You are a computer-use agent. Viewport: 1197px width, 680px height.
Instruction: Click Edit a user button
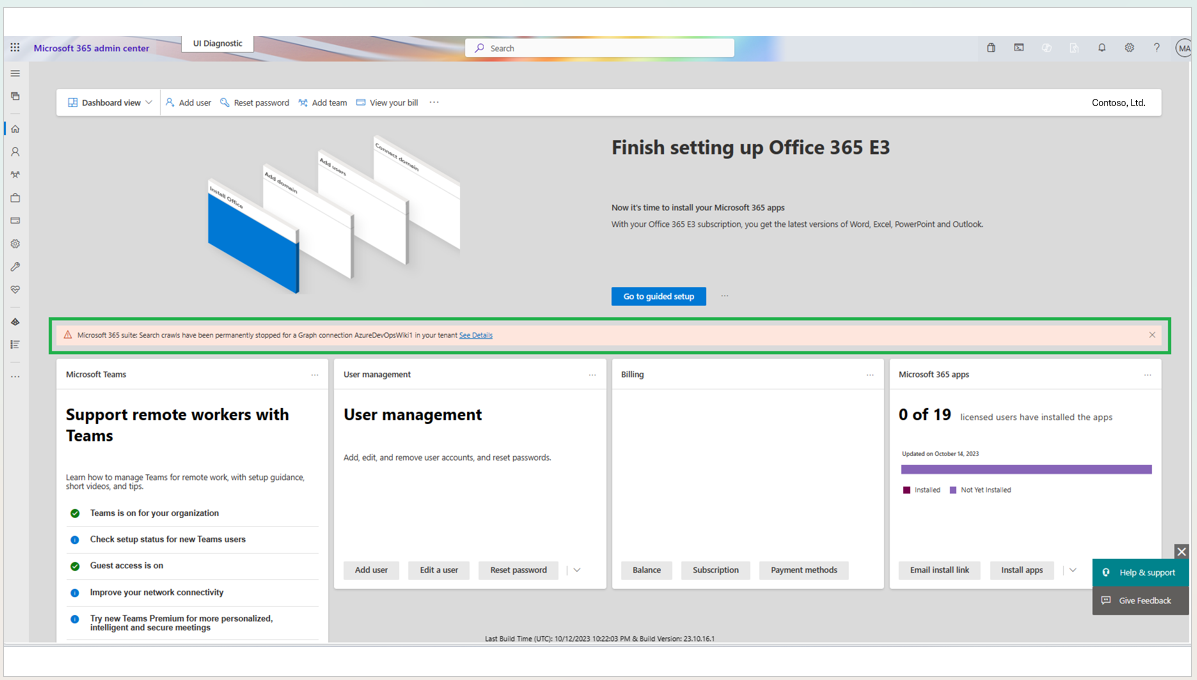point(439,570)
